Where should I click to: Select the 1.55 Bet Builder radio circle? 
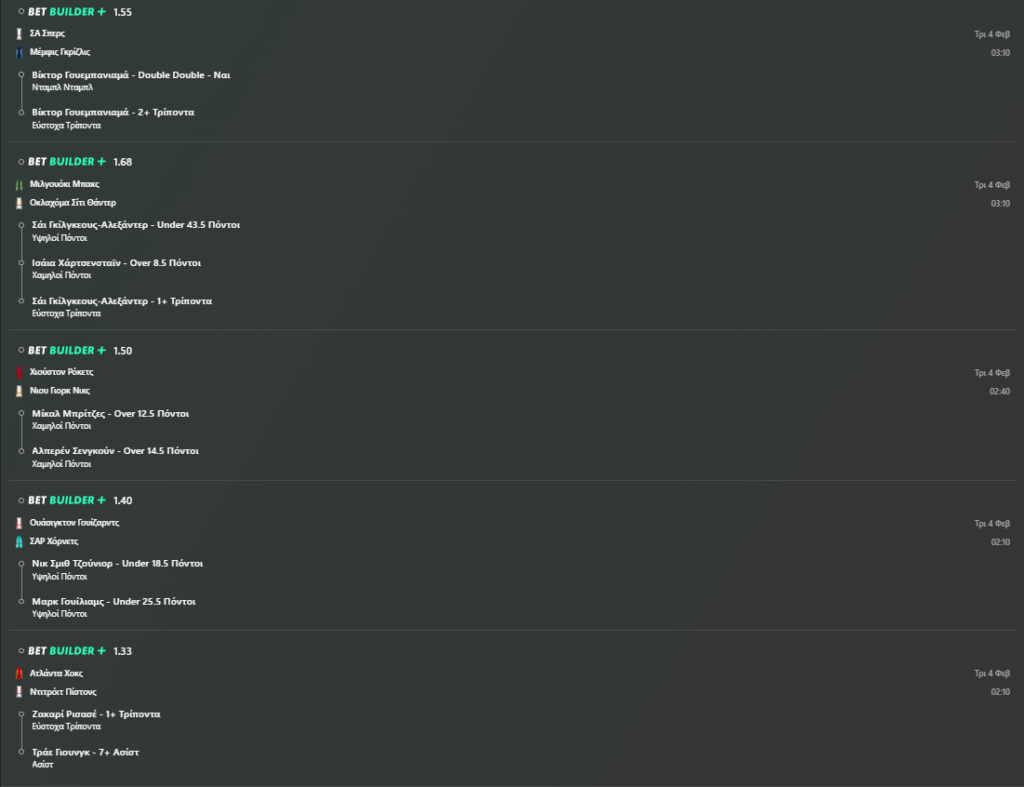21,11
